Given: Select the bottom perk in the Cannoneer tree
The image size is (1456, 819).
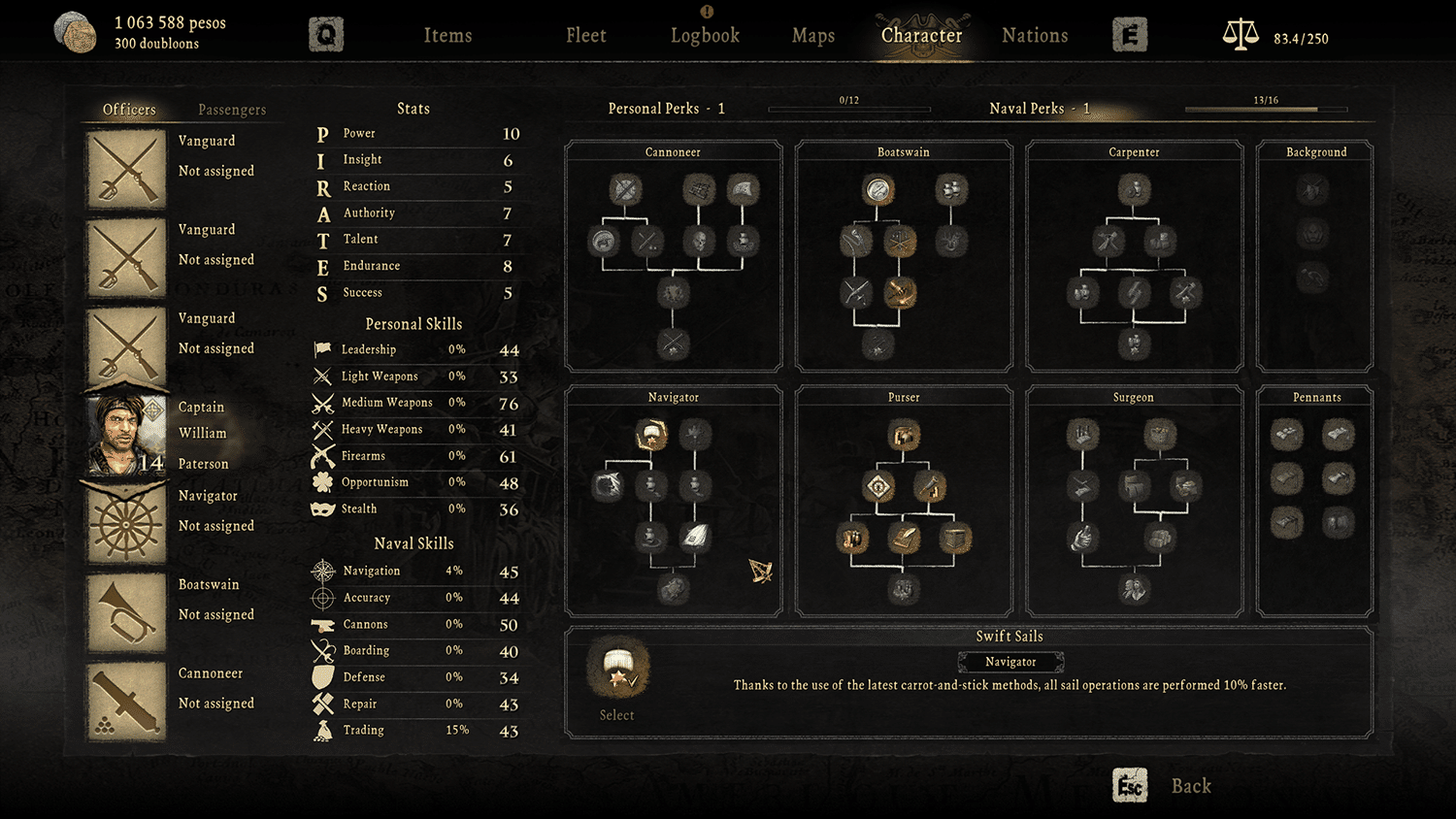Looking at the screenshot, I should (673, 344).
